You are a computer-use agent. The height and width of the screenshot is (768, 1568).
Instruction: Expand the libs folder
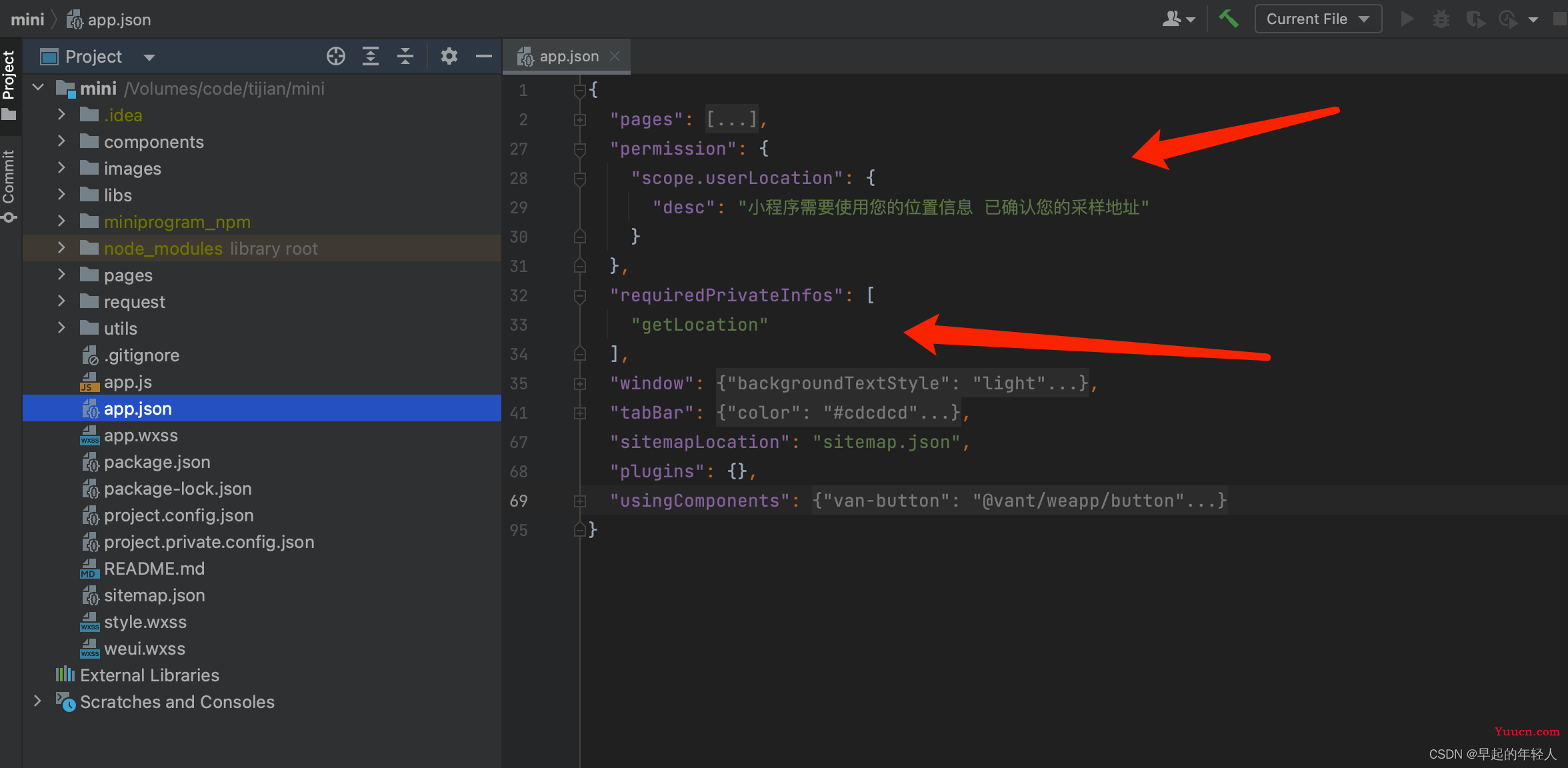tap(61, 195)
